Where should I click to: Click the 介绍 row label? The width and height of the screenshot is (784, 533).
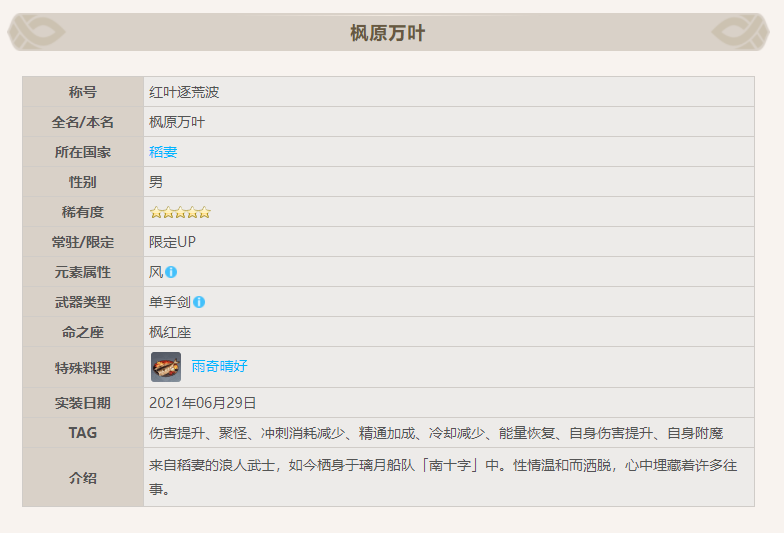[x=83, y=477]
